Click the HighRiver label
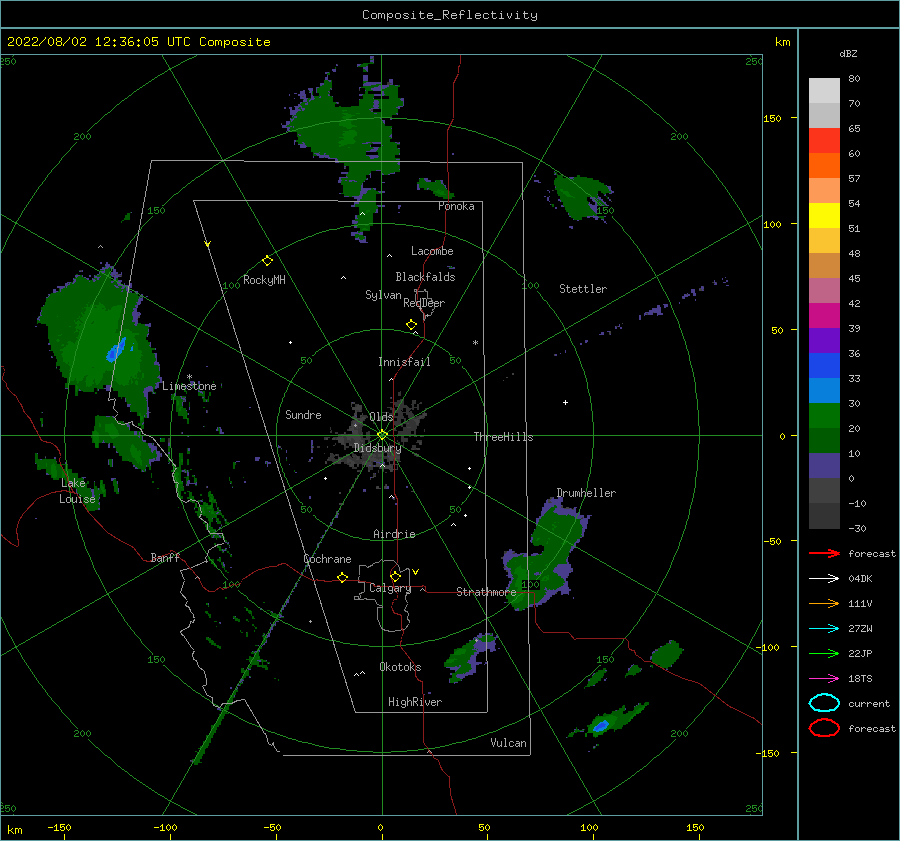Screen dimensions: 900x841 (x=415, y=702)
